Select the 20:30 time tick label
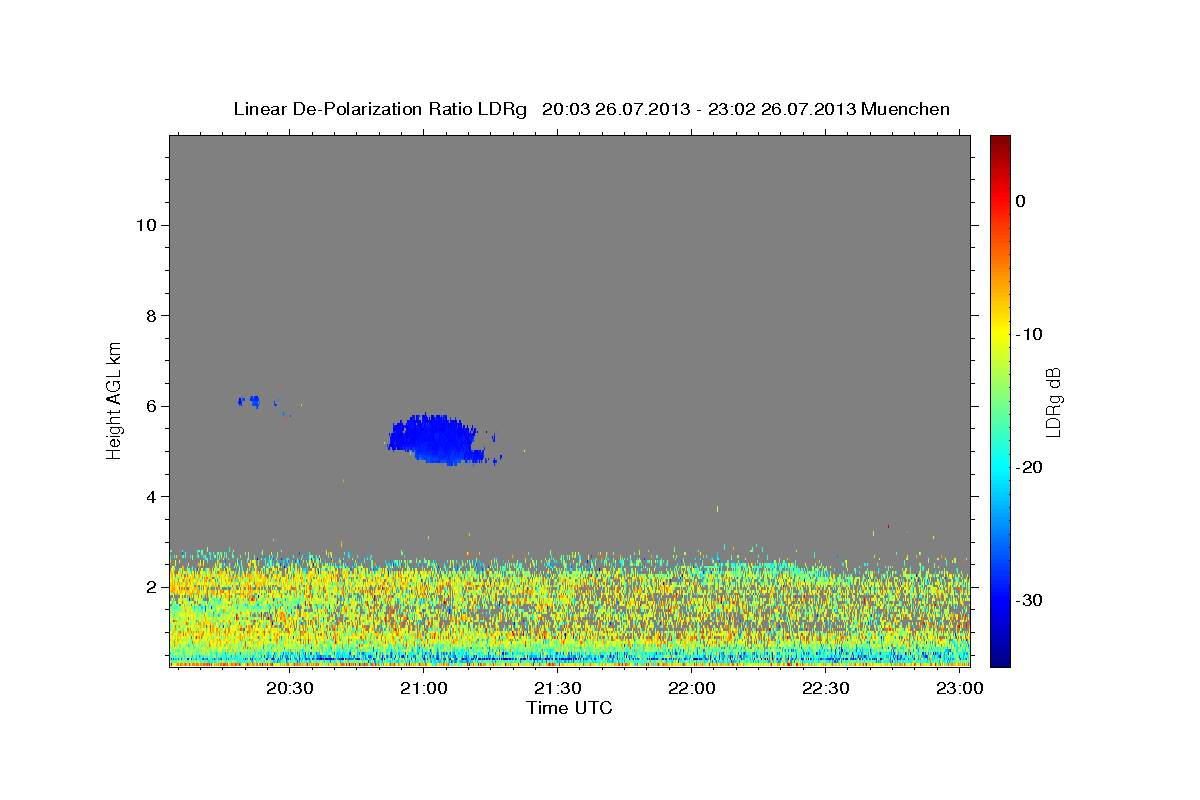The height and width of the screenshot is (800, 1200). coord(290,690)
